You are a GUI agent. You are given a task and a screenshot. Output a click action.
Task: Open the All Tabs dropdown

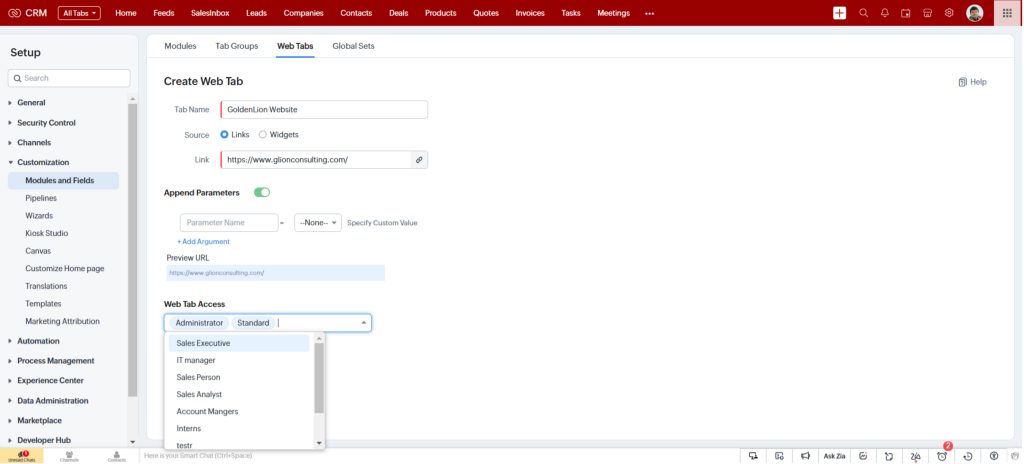pyautogui.click(x=80, y=13)
